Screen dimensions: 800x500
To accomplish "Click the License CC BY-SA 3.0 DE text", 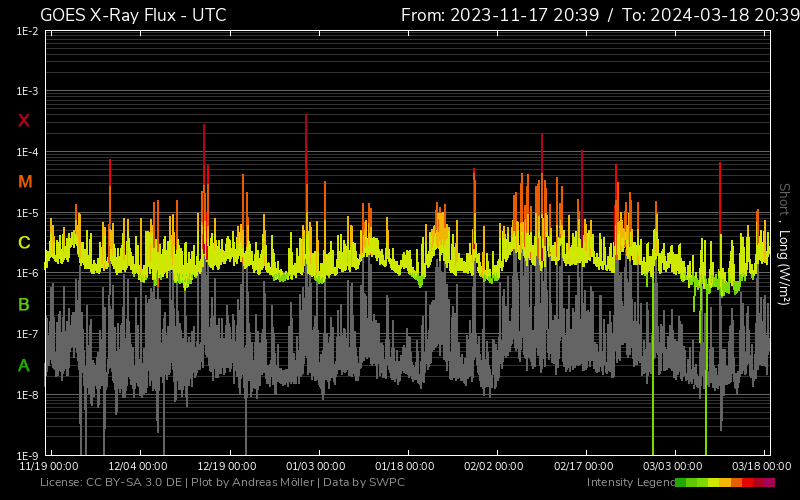I will 110,483.
